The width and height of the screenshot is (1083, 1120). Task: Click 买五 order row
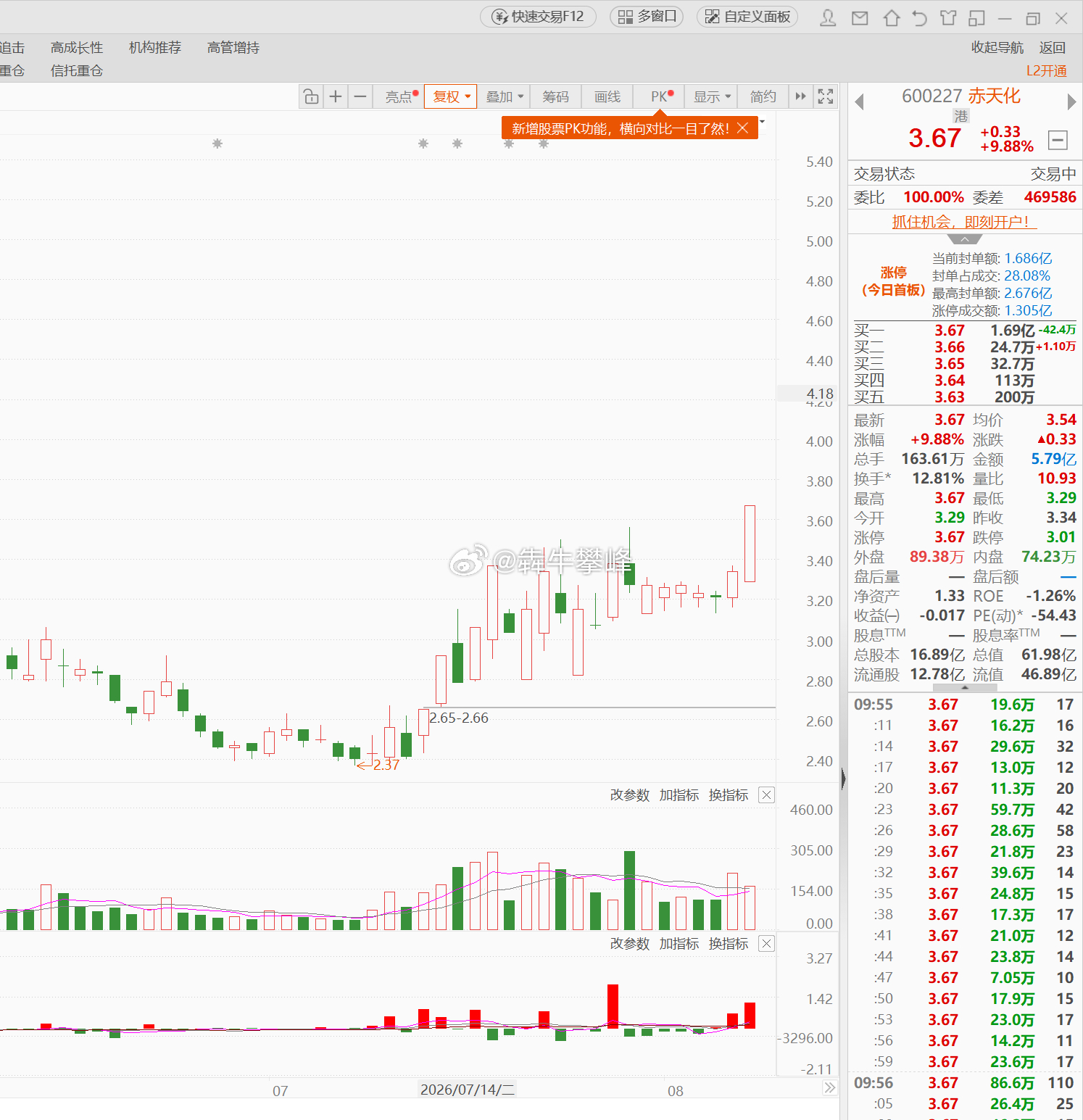click(x=964, y=397)
